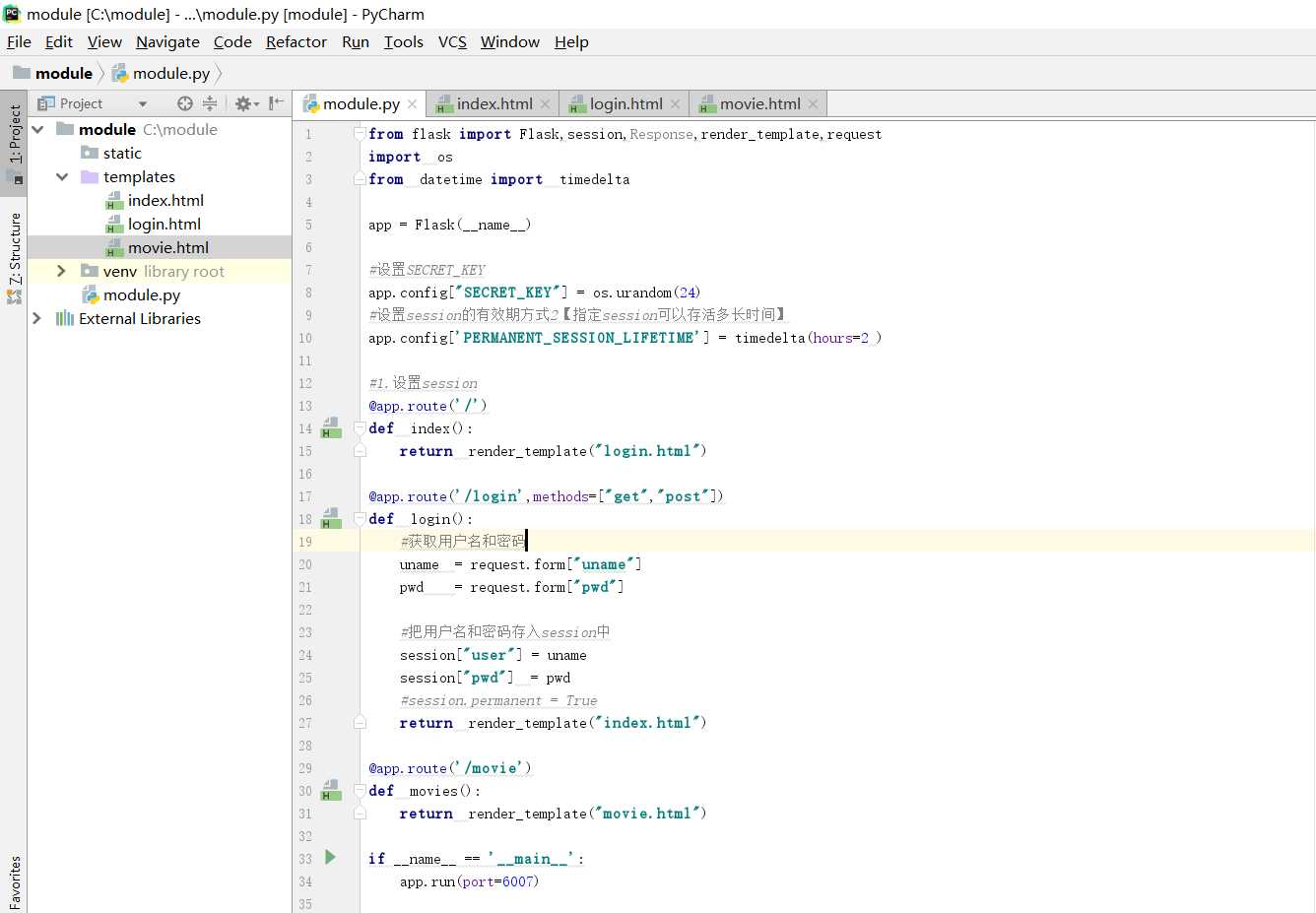
Task: Toggle the 1: Project tool window button
Action: click(14, 144)
